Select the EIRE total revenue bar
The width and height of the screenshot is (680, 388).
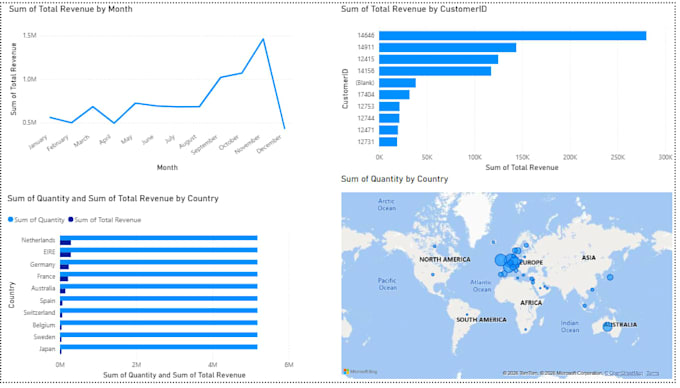(65, 254)
